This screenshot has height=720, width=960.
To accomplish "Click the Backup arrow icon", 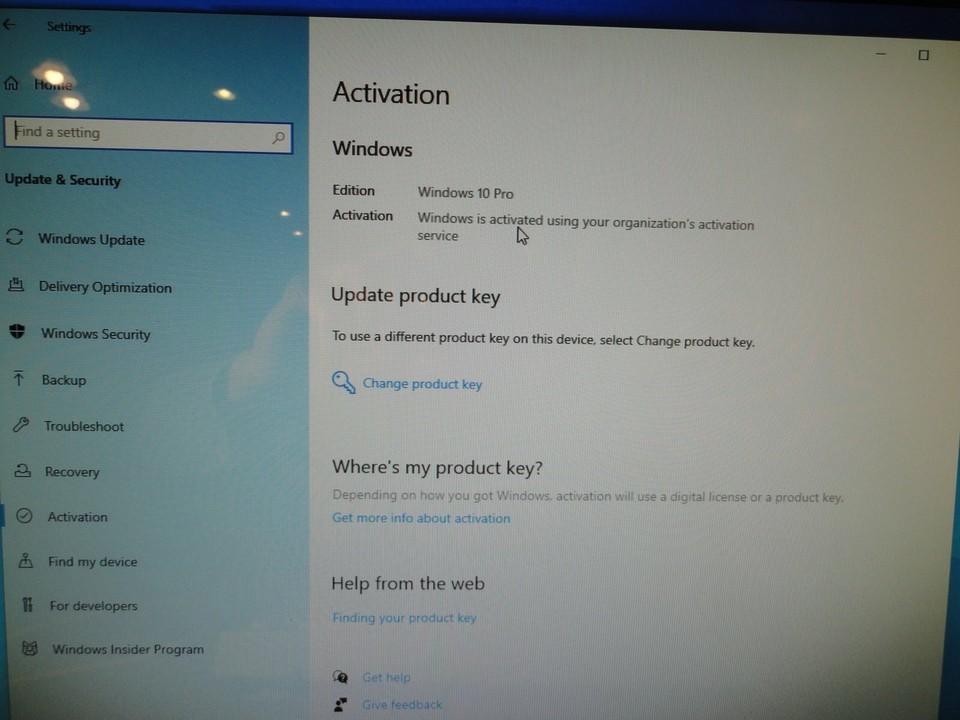I will pyautogui.click(x=19, y=379).
